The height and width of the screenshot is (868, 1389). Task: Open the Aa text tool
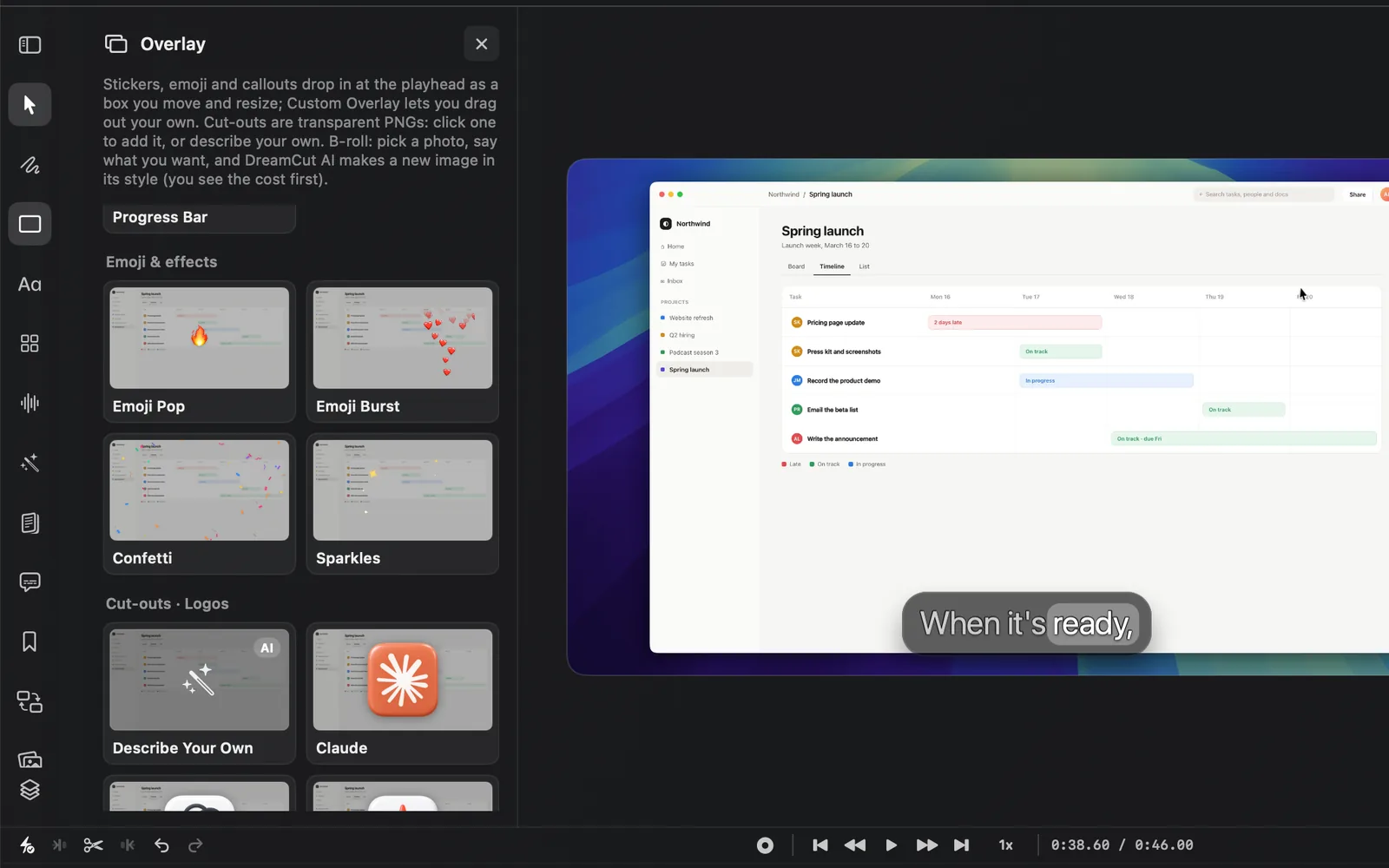[30, 284]
